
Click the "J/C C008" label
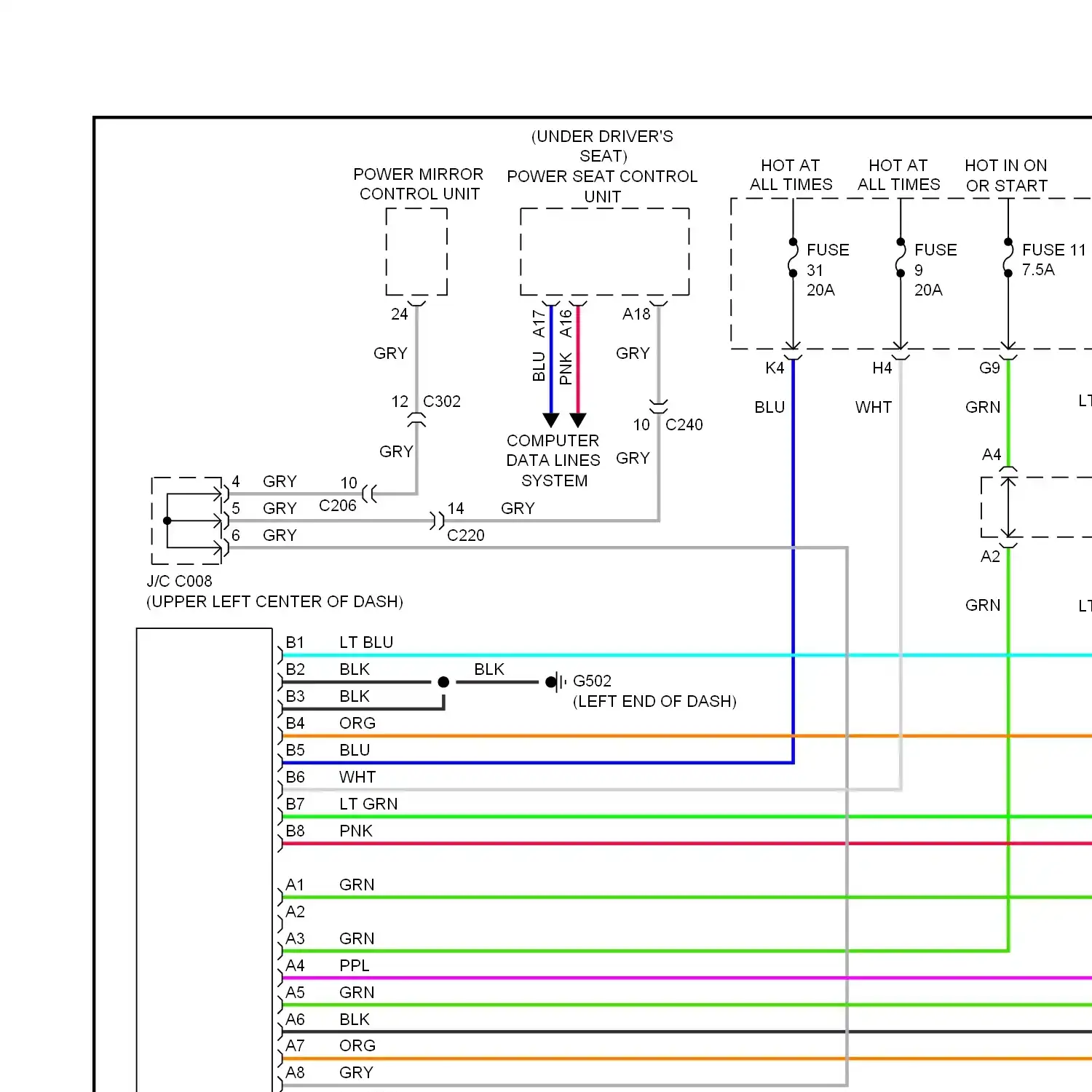click(179, 581)
